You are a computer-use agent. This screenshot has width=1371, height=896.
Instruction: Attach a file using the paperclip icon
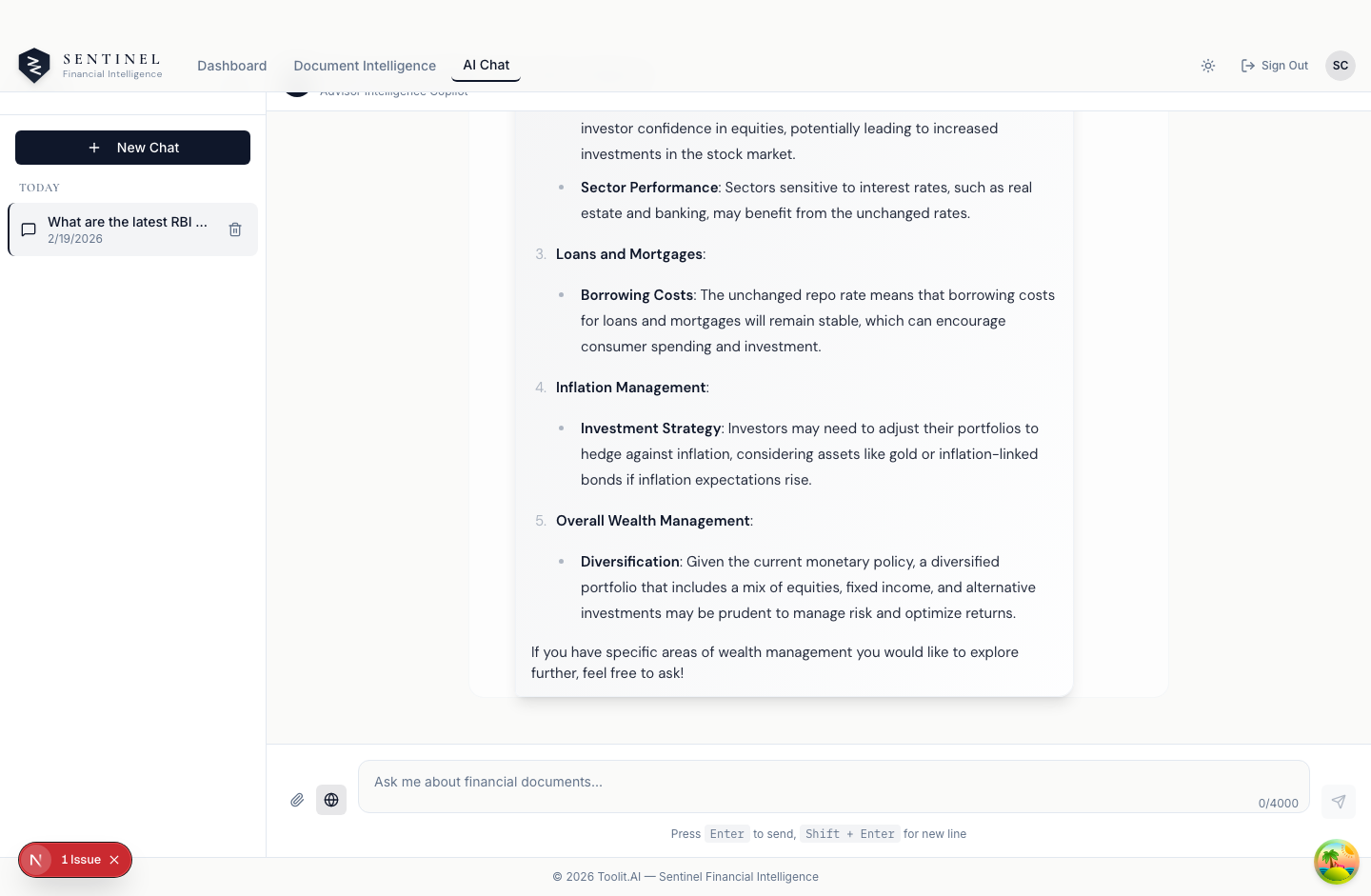[x=297, y=800]
